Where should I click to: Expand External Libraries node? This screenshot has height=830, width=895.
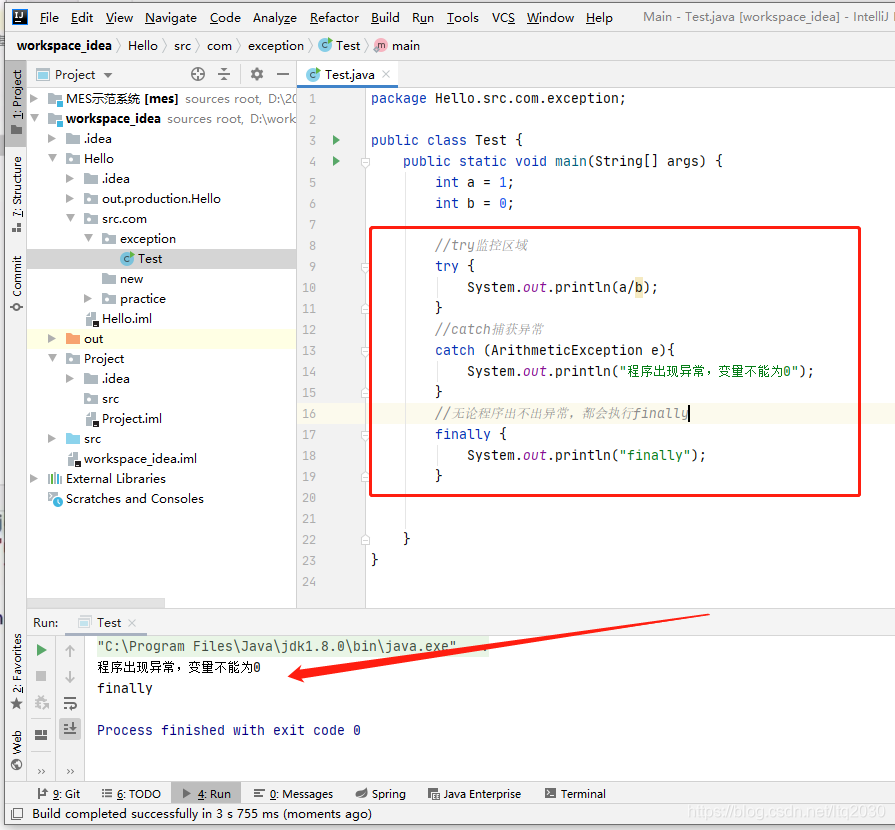pos(34,478)
